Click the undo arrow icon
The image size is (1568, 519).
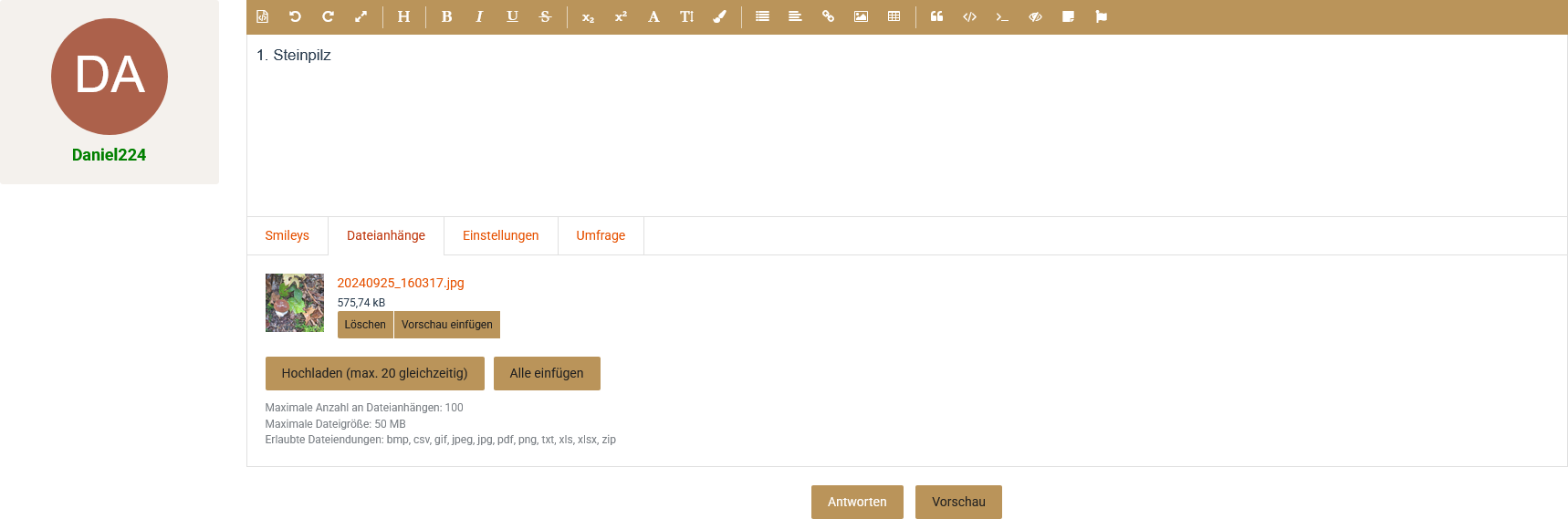[x=295, y=16]
